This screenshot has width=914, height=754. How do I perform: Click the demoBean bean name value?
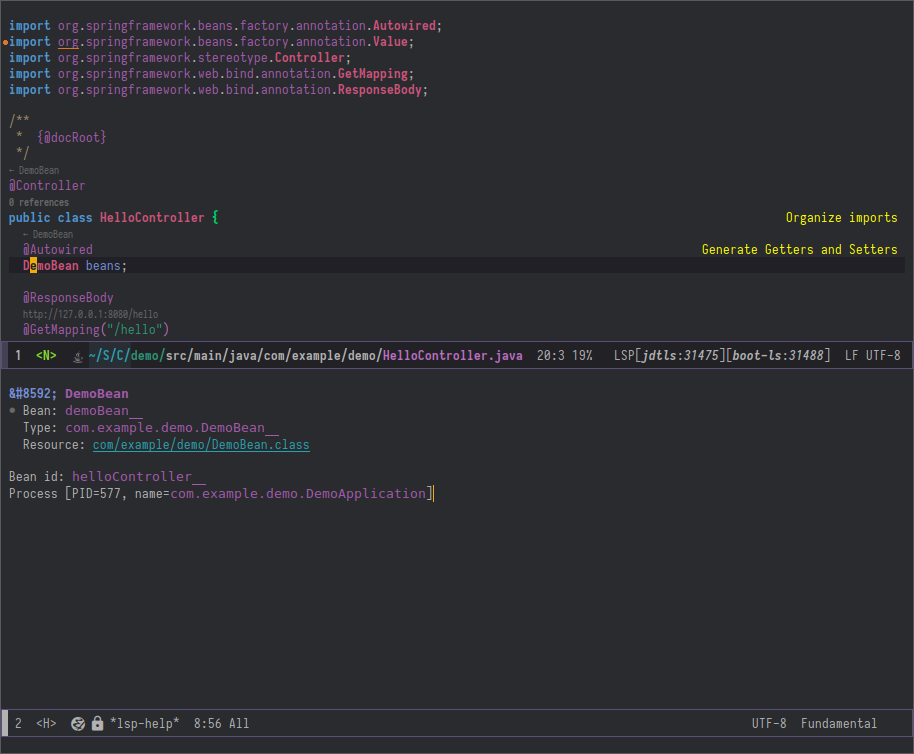tap(97, 411)
